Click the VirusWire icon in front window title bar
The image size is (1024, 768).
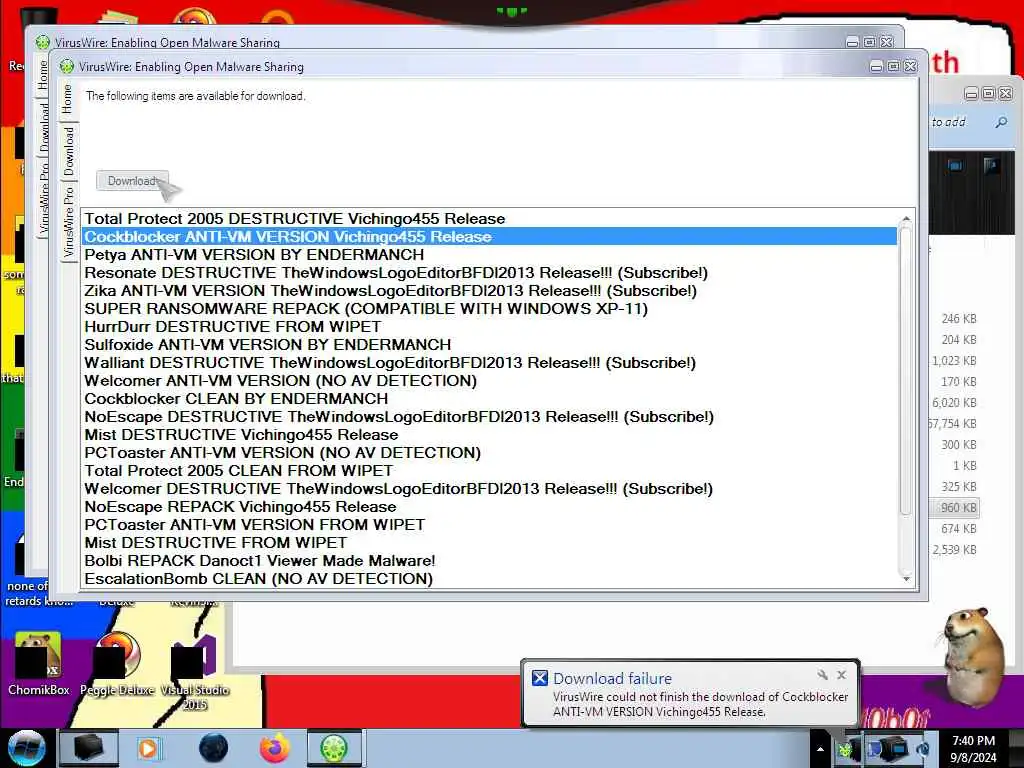67,67
